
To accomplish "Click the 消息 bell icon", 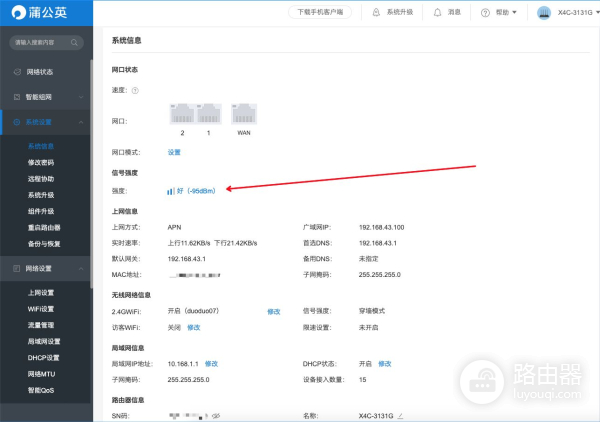I will coord(437,13).
